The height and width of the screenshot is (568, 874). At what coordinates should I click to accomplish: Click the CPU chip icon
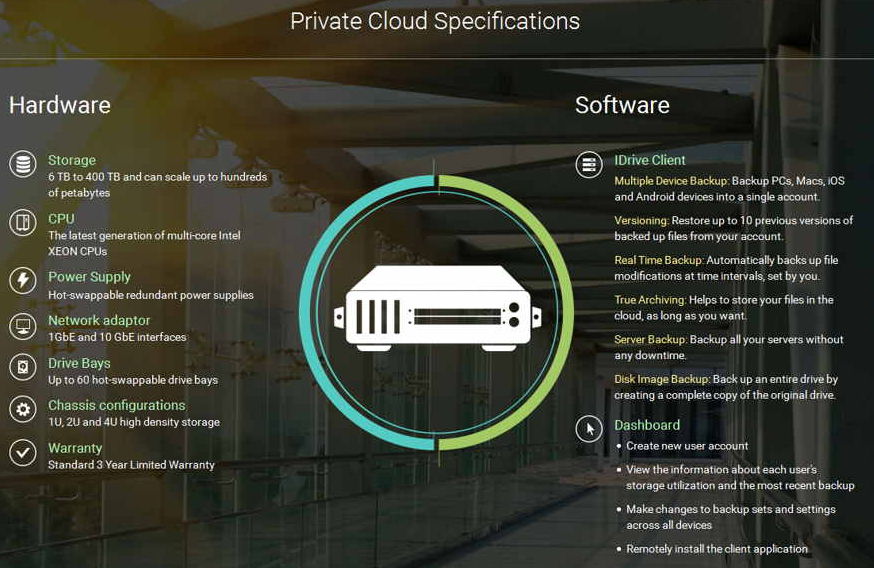click(23, 222)
